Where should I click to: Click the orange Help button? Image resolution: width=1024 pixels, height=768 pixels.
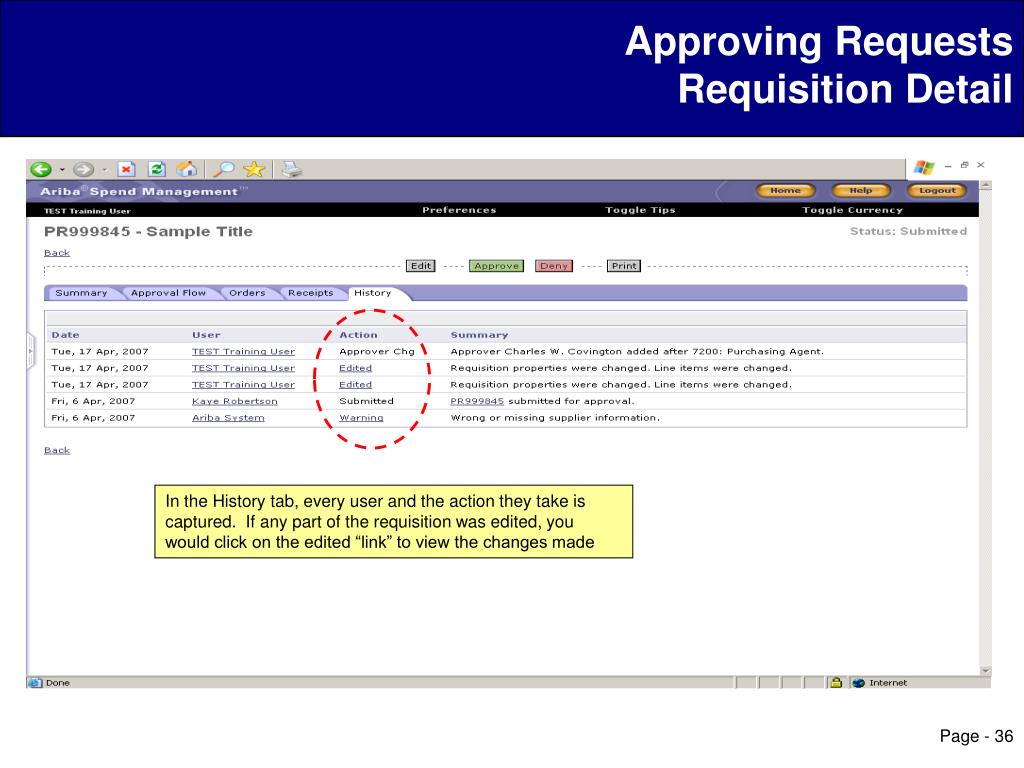click(861, 191)
